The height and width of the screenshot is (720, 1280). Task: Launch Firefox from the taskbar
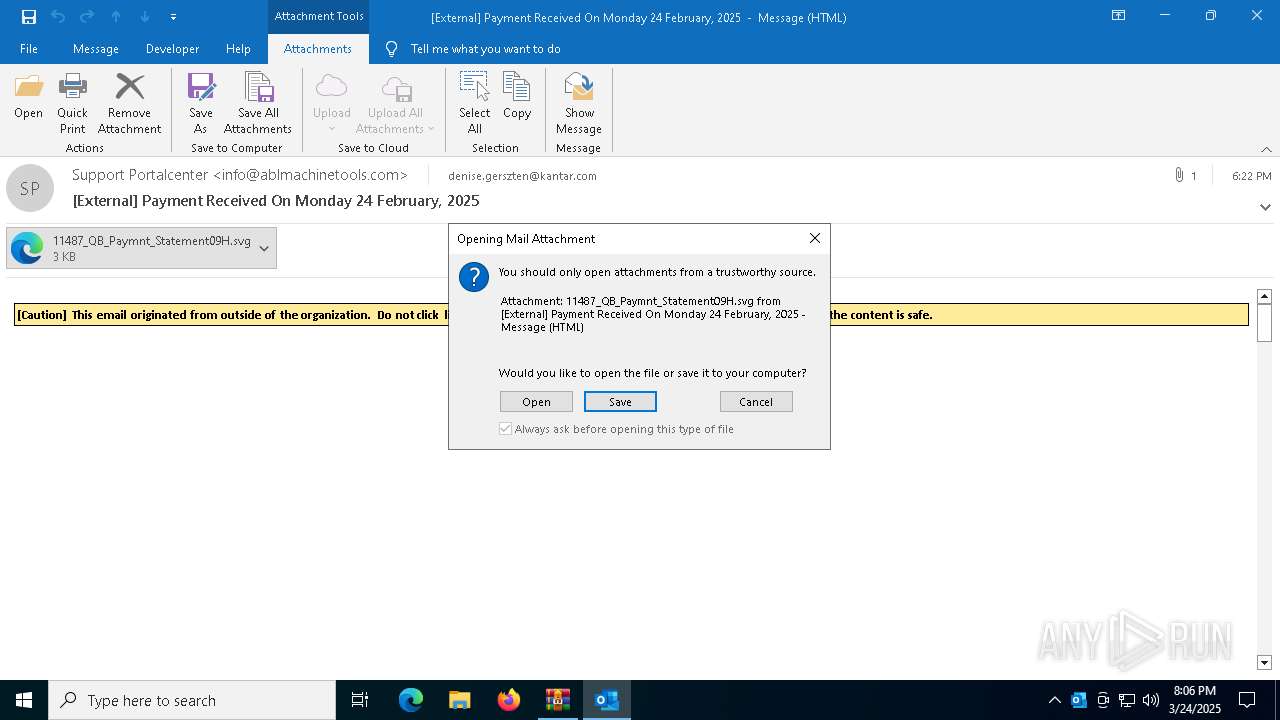[509, 700]
